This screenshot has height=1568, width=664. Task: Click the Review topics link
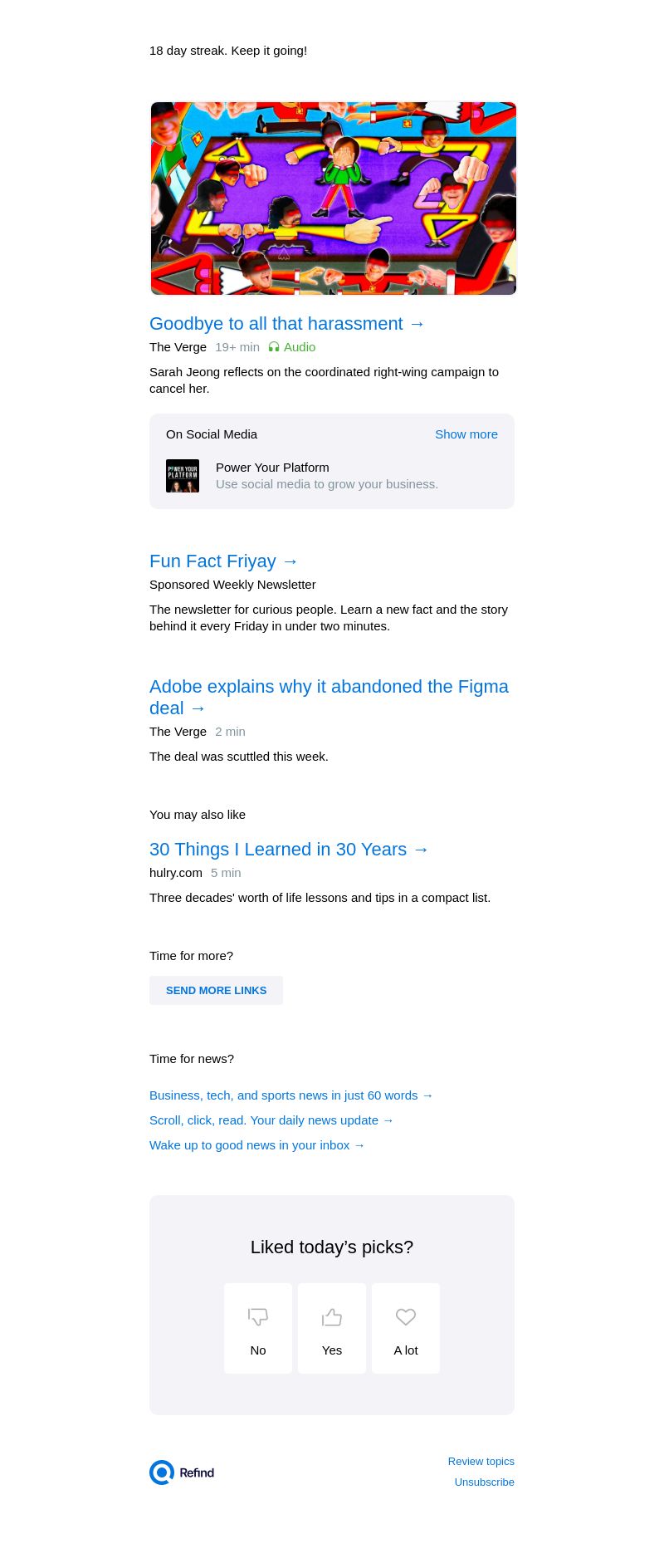[x=481, y=1462]
